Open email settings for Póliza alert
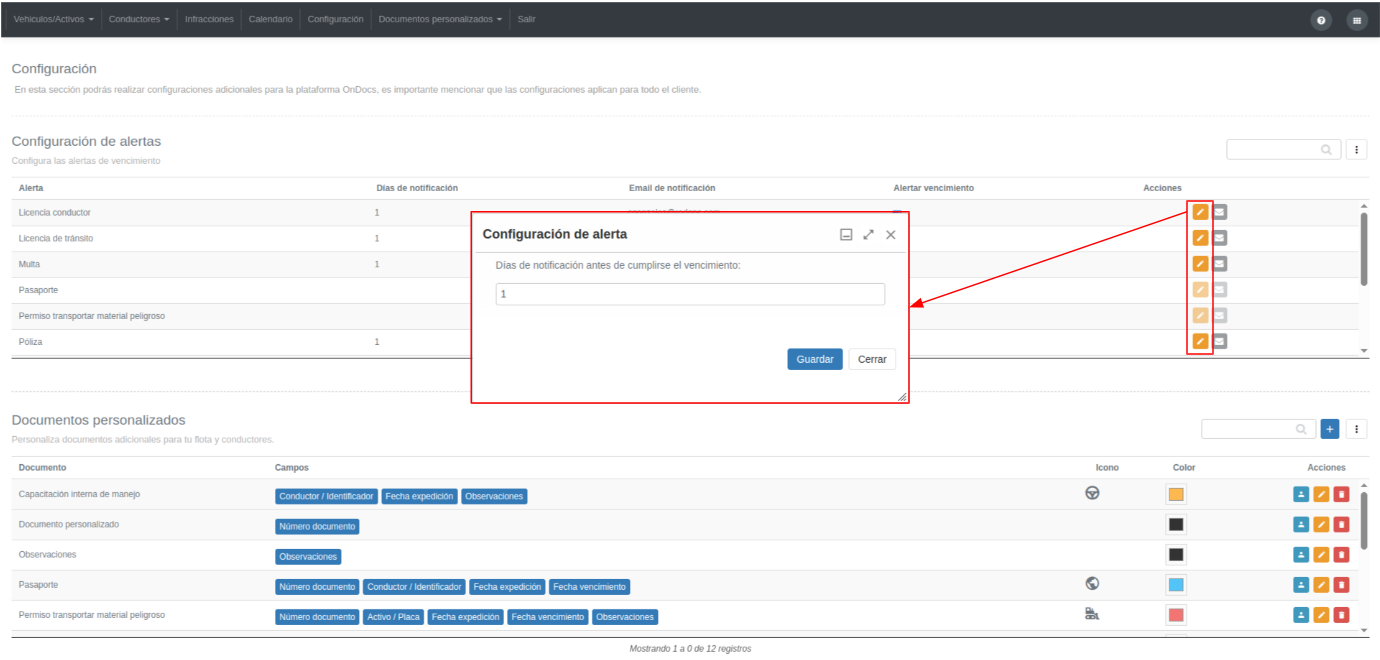The height and width of the screenshot is (660, 1380). click(1220, 341)
